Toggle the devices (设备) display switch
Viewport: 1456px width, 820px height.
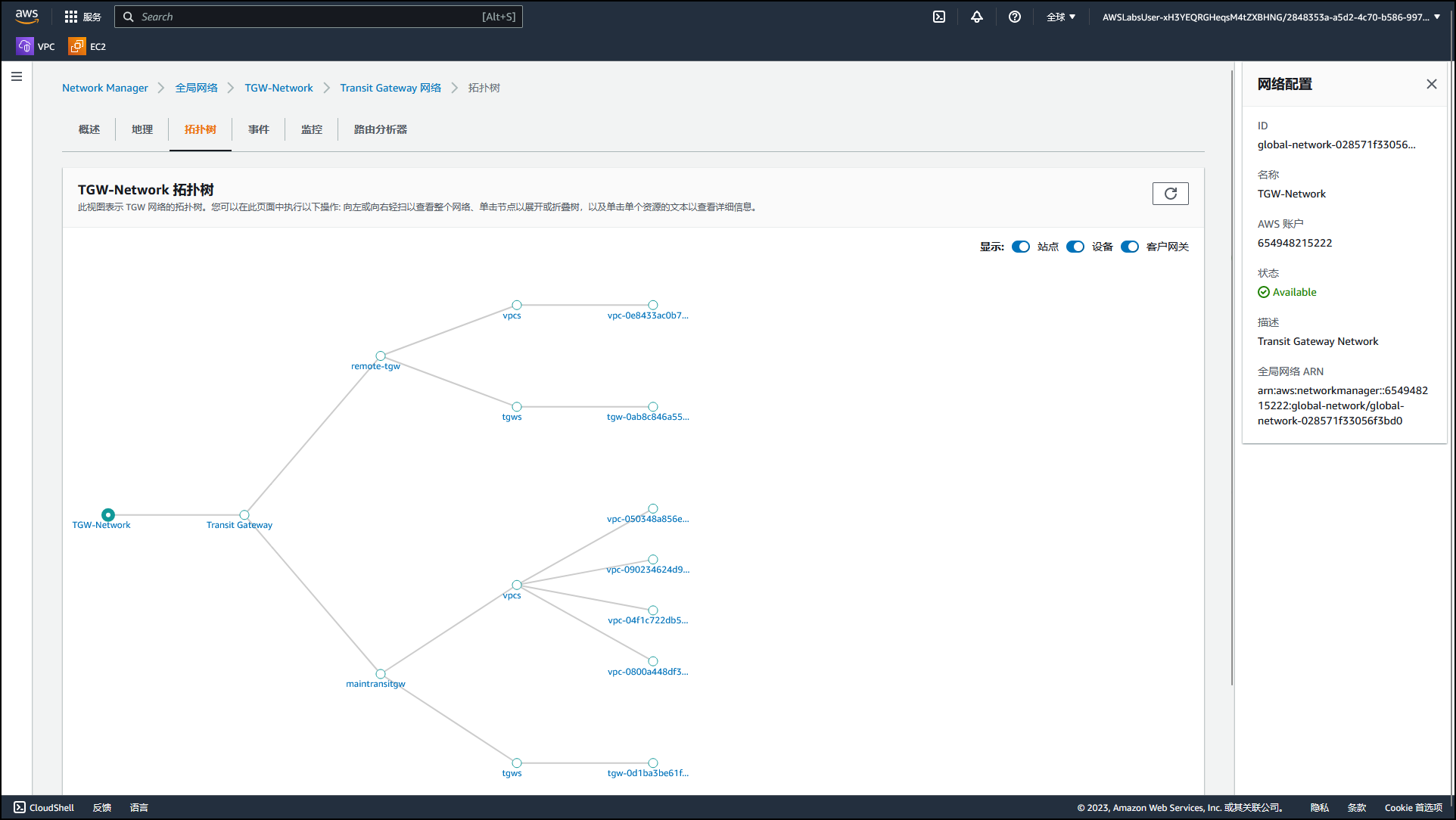(x=1075, y=247)
